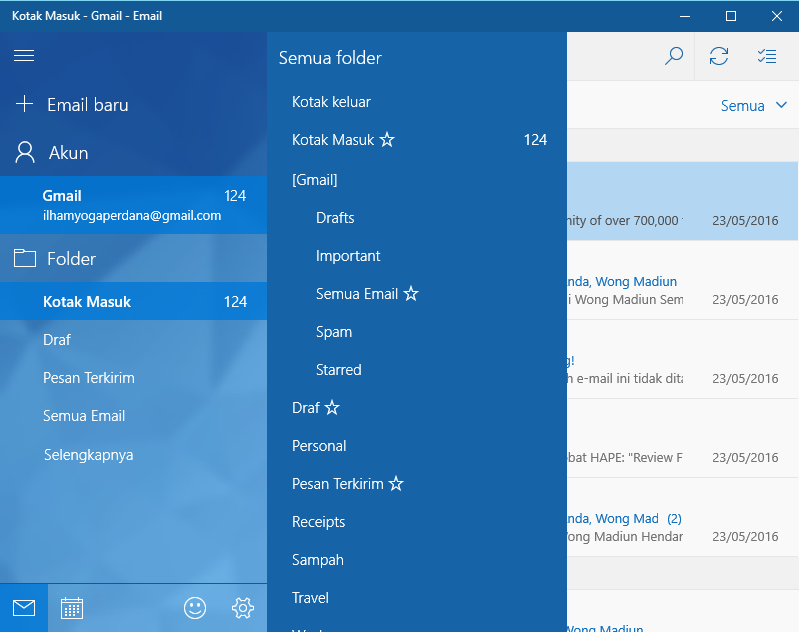Open email 'e-mail ini tidak' message
This screenshot has height=632, width=799.
pos(682,359)
